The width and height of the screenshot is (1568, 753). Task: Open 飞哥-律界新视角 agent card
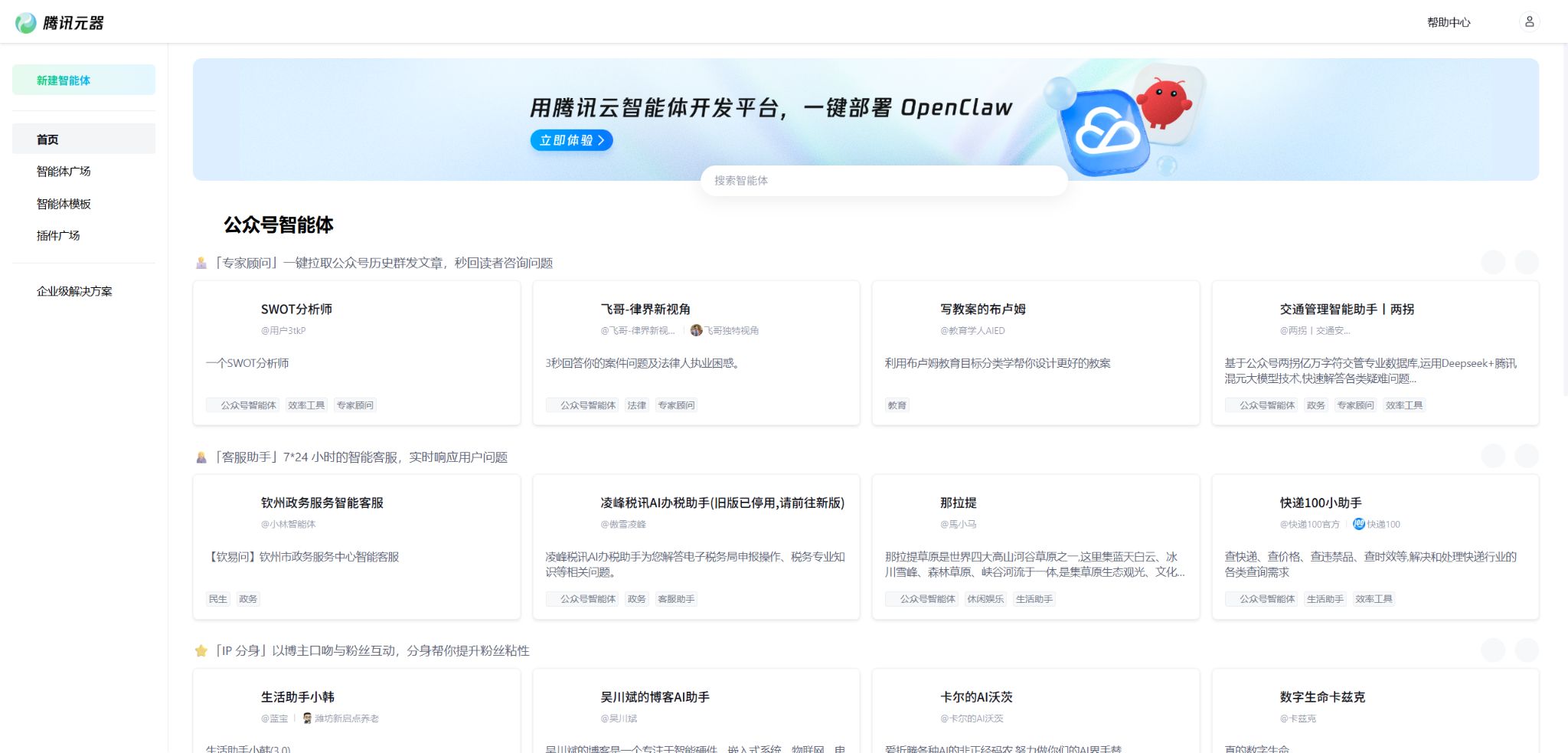[x=696, y=352]
